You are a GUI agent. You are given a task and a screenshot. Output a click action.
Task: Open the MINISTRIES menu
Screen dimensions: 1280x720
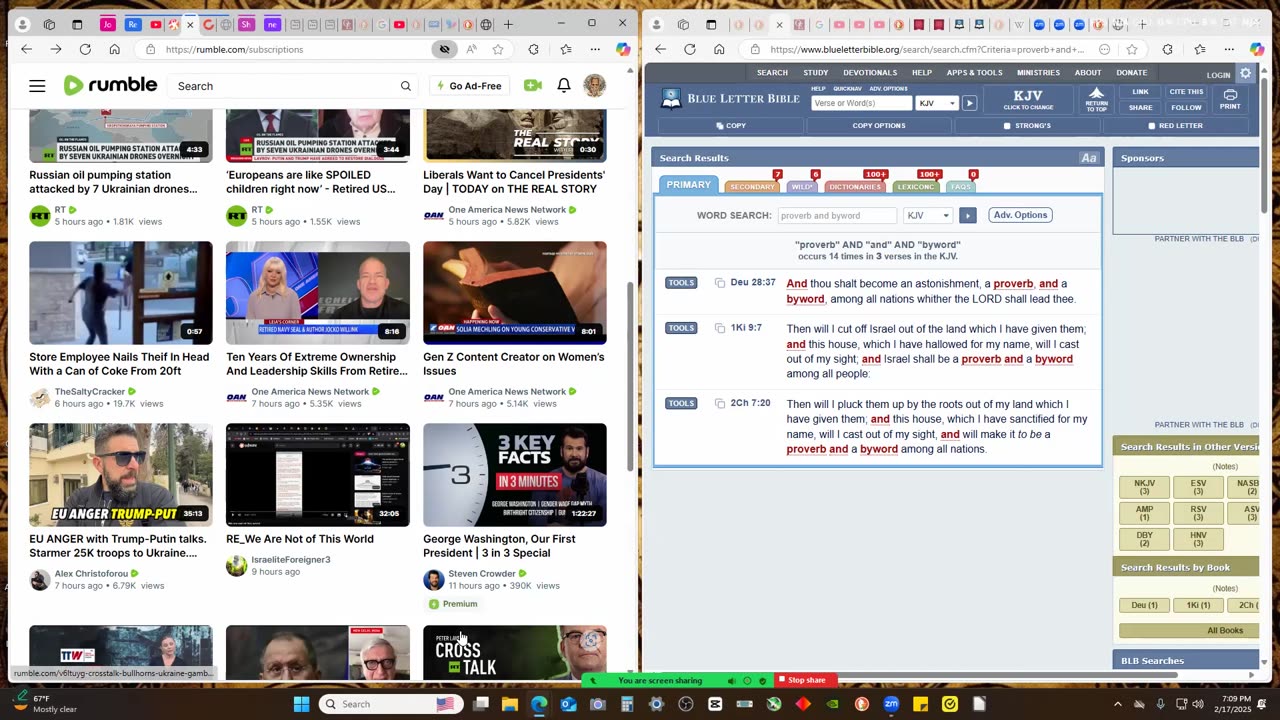[x=1038, y=73]
